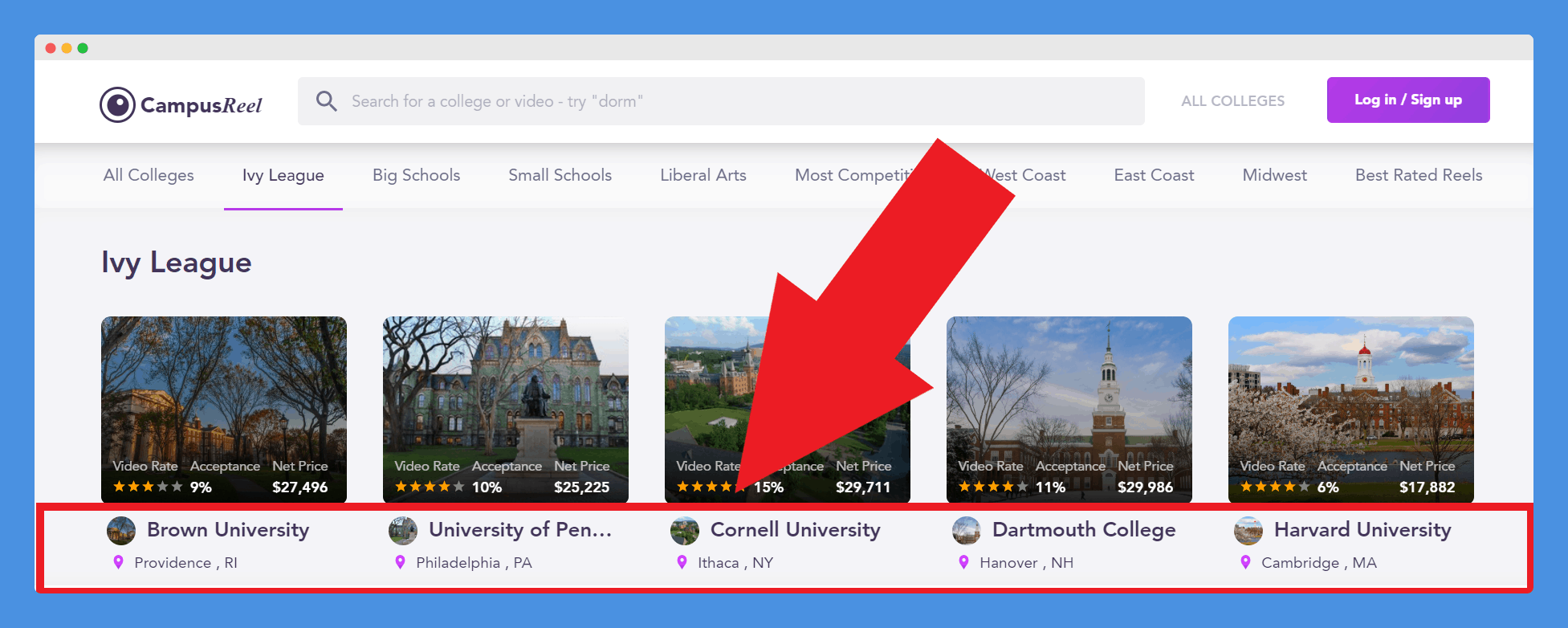Click the $29,711 net price value
This screenshot has width=1568, height=628.
863,487
